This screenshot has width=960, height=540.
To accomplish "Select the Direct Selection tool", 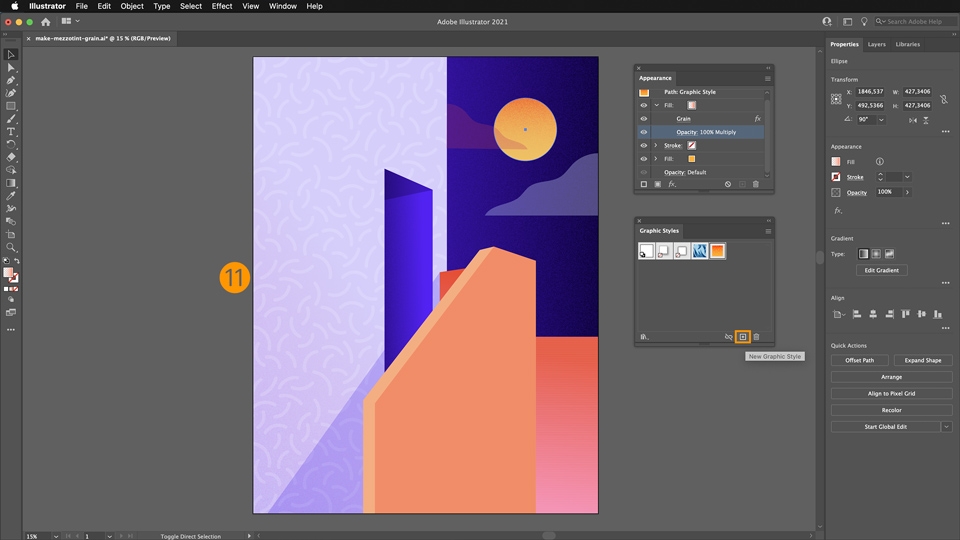I will coord(10,67).
